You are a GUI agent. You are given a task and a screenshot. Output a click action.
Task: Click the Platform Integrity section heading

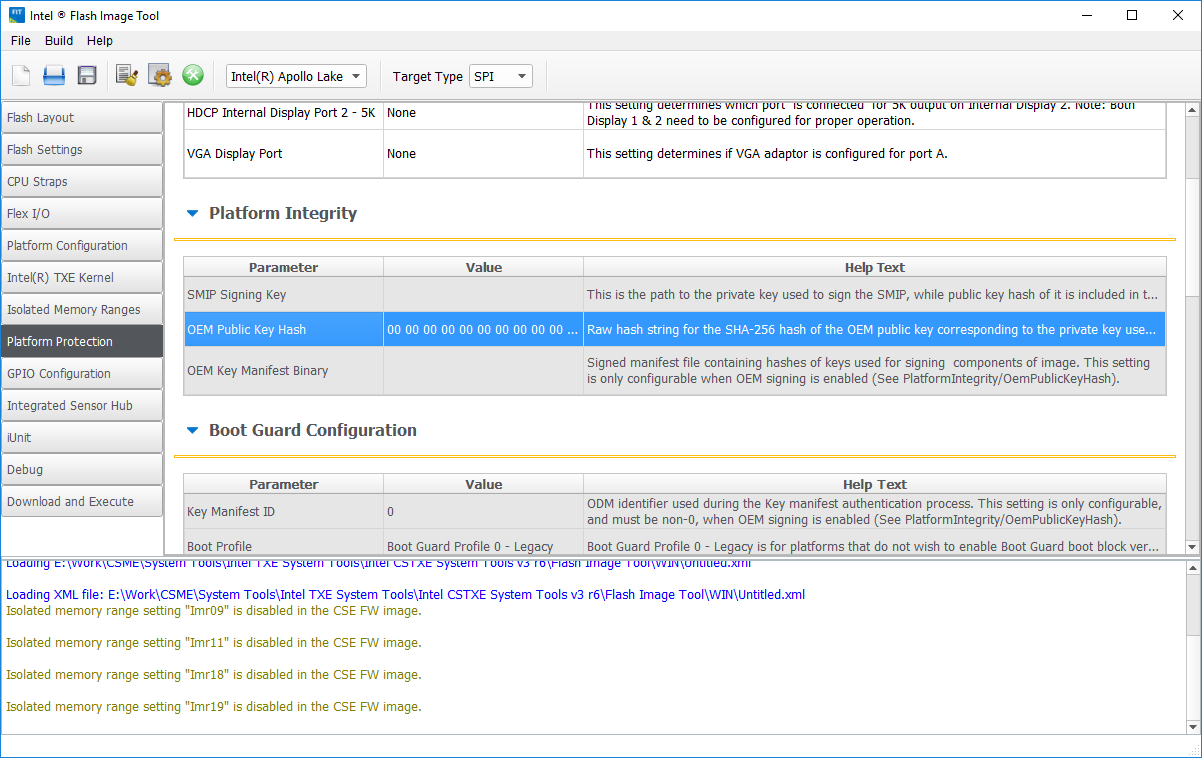coord(283,213)
